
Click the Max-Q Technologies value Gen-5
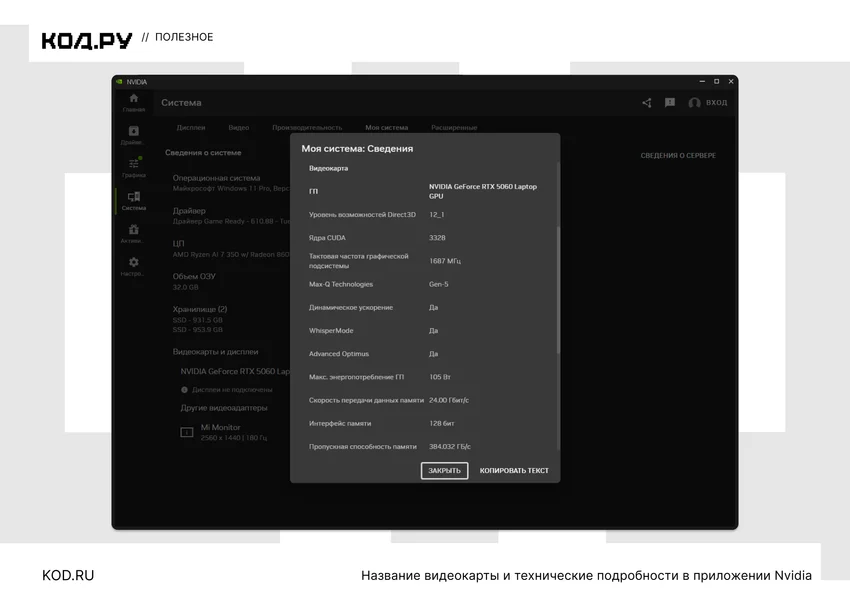439,284
